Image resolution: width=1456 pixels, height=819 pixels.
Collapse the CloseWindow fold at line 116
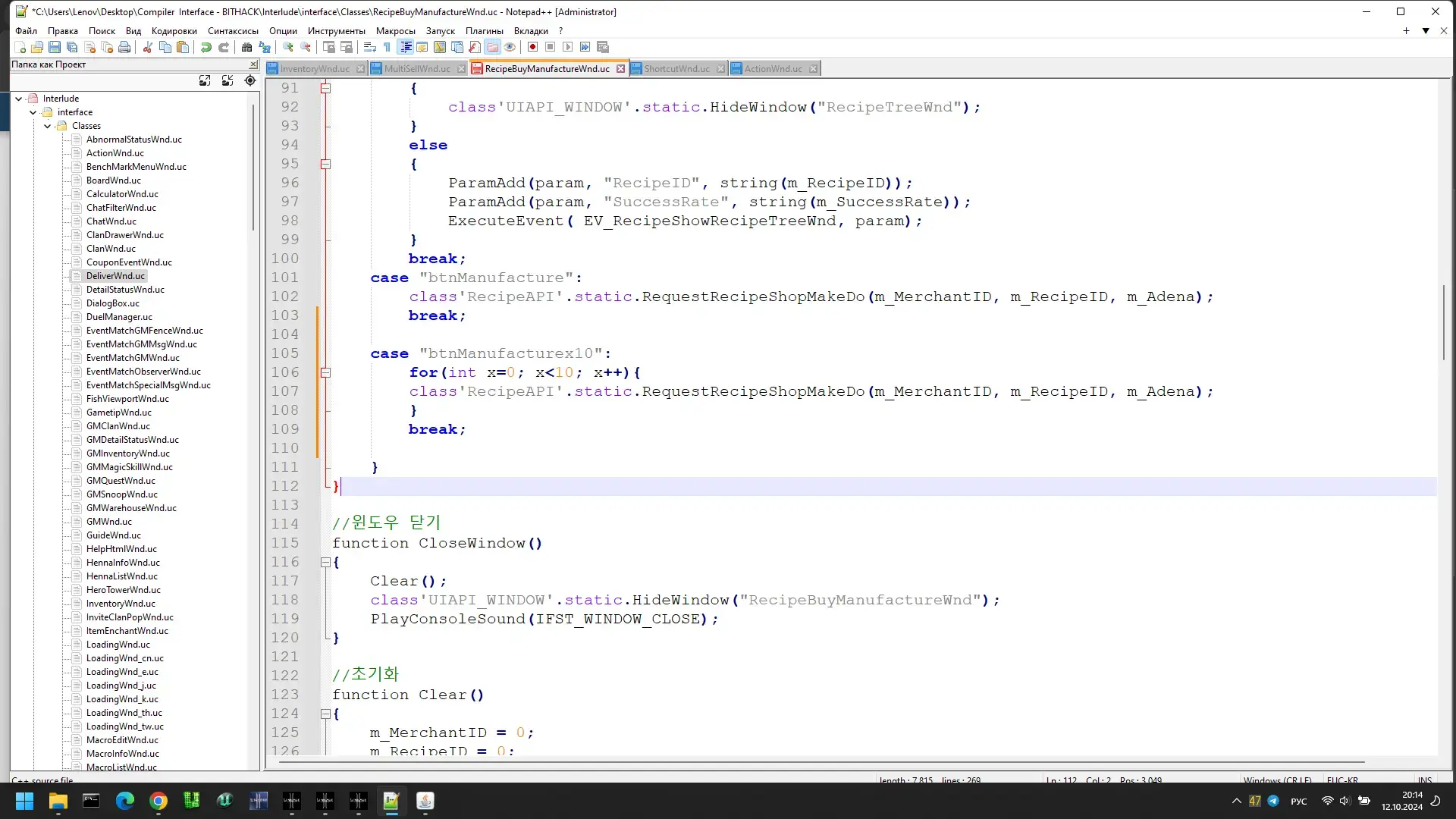tap(325, 562)
